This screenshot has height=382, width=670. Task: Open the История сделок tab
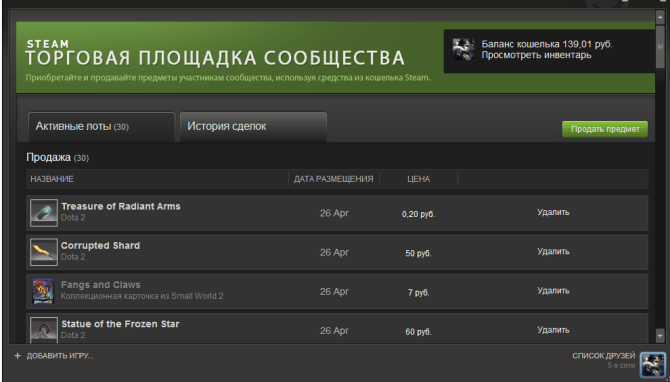(253, 127)
